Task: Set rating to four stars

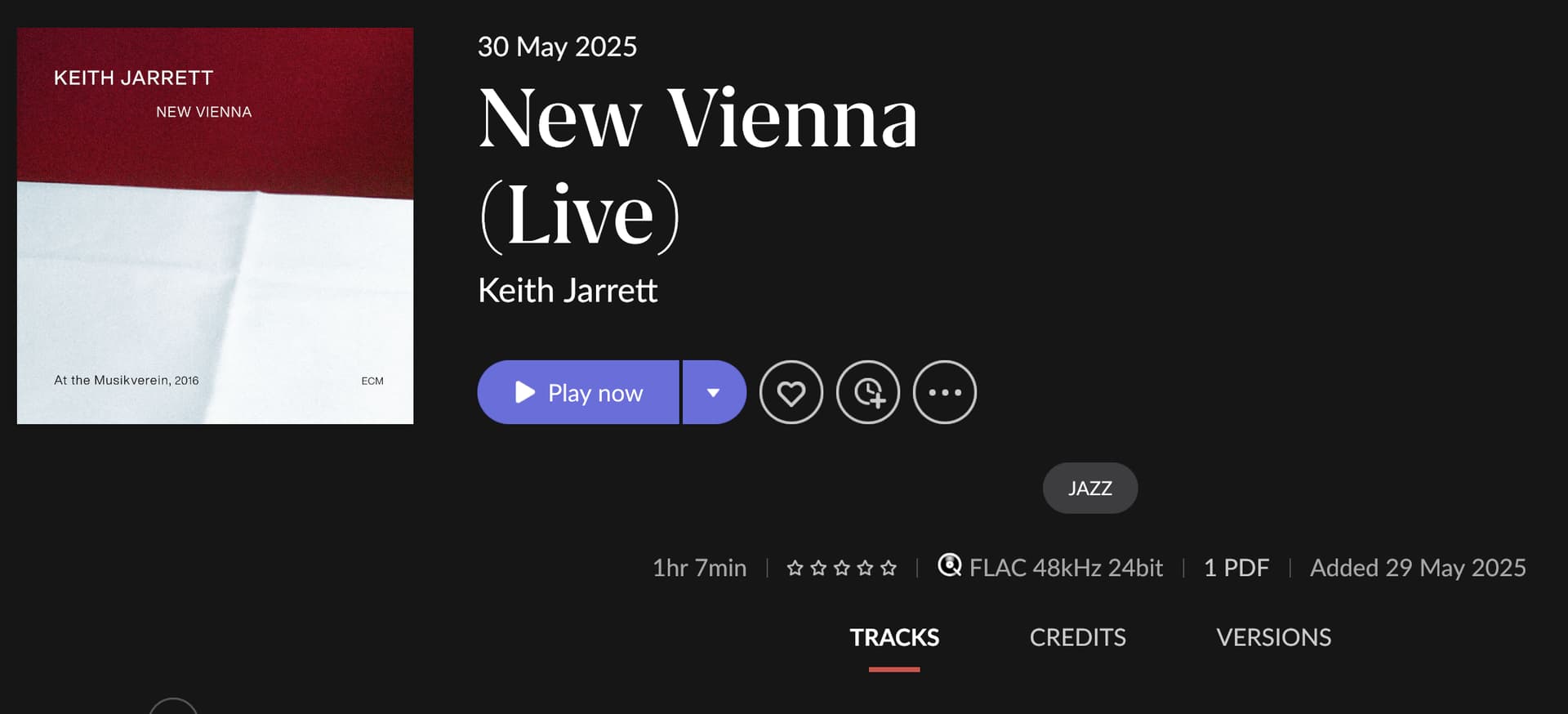Action: point(866,568)
